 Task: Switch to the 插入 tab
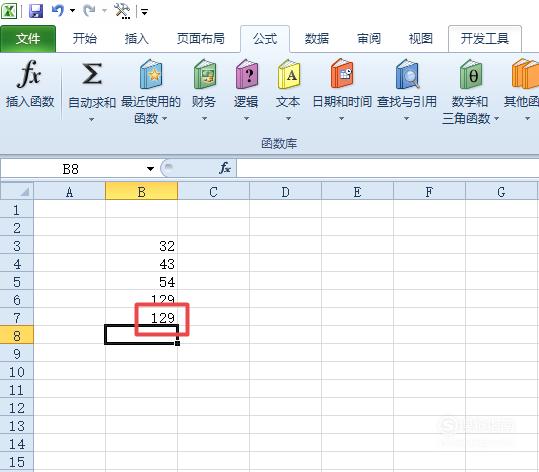(136, 39)
